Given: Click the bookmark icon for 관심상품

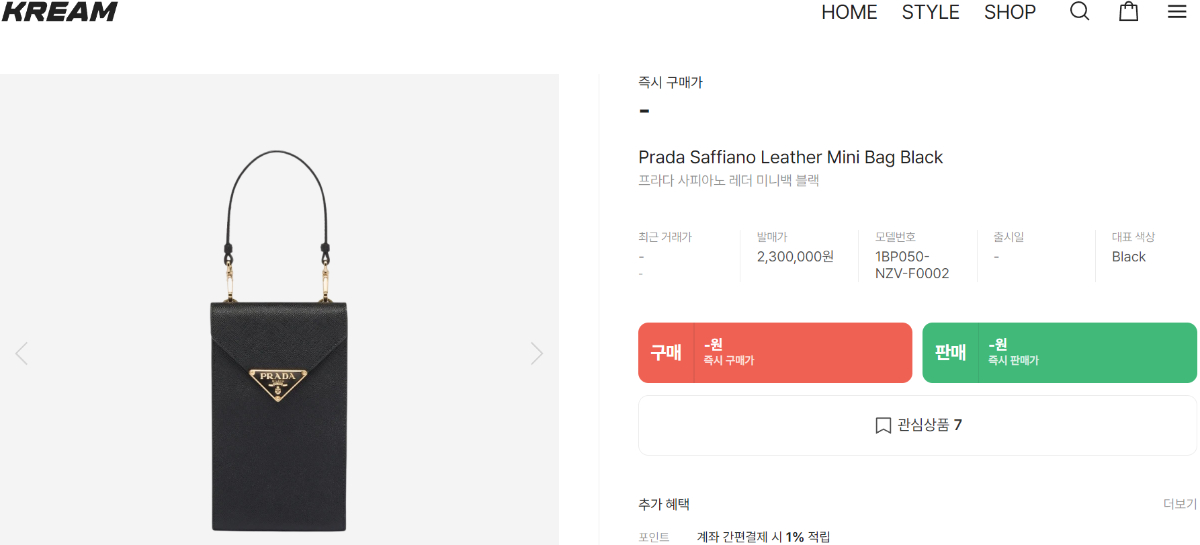Looking at the screenshot, I should (x=883, y=426).
